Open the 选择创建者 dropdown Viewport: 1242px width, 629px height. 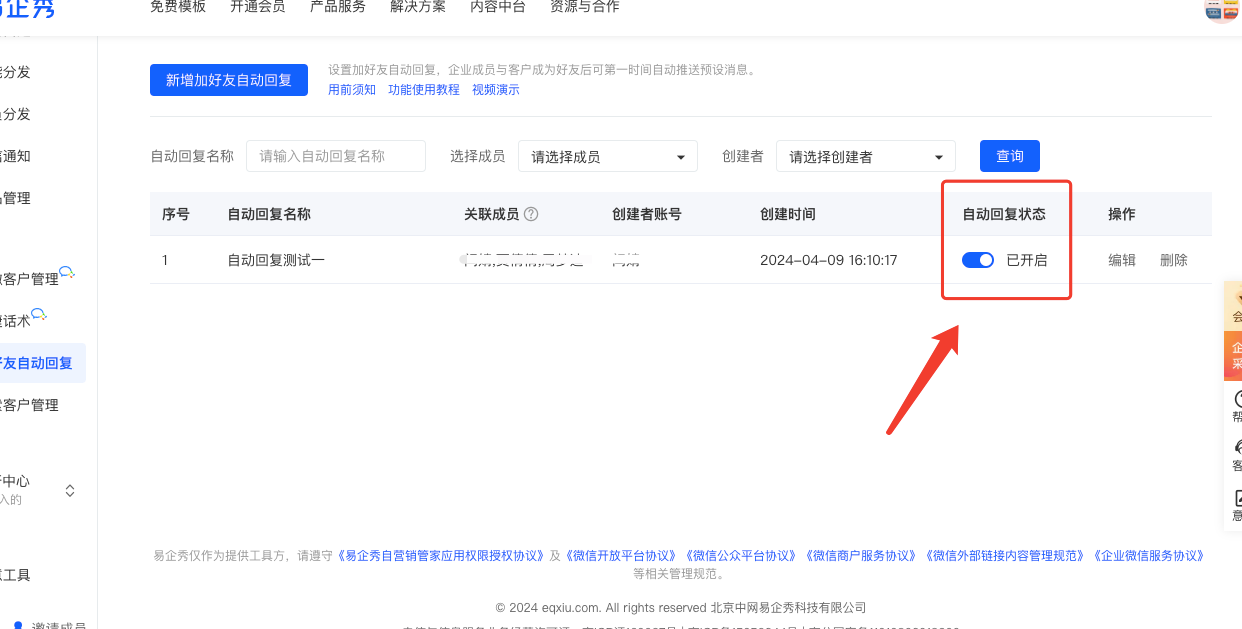click(865, 157)
